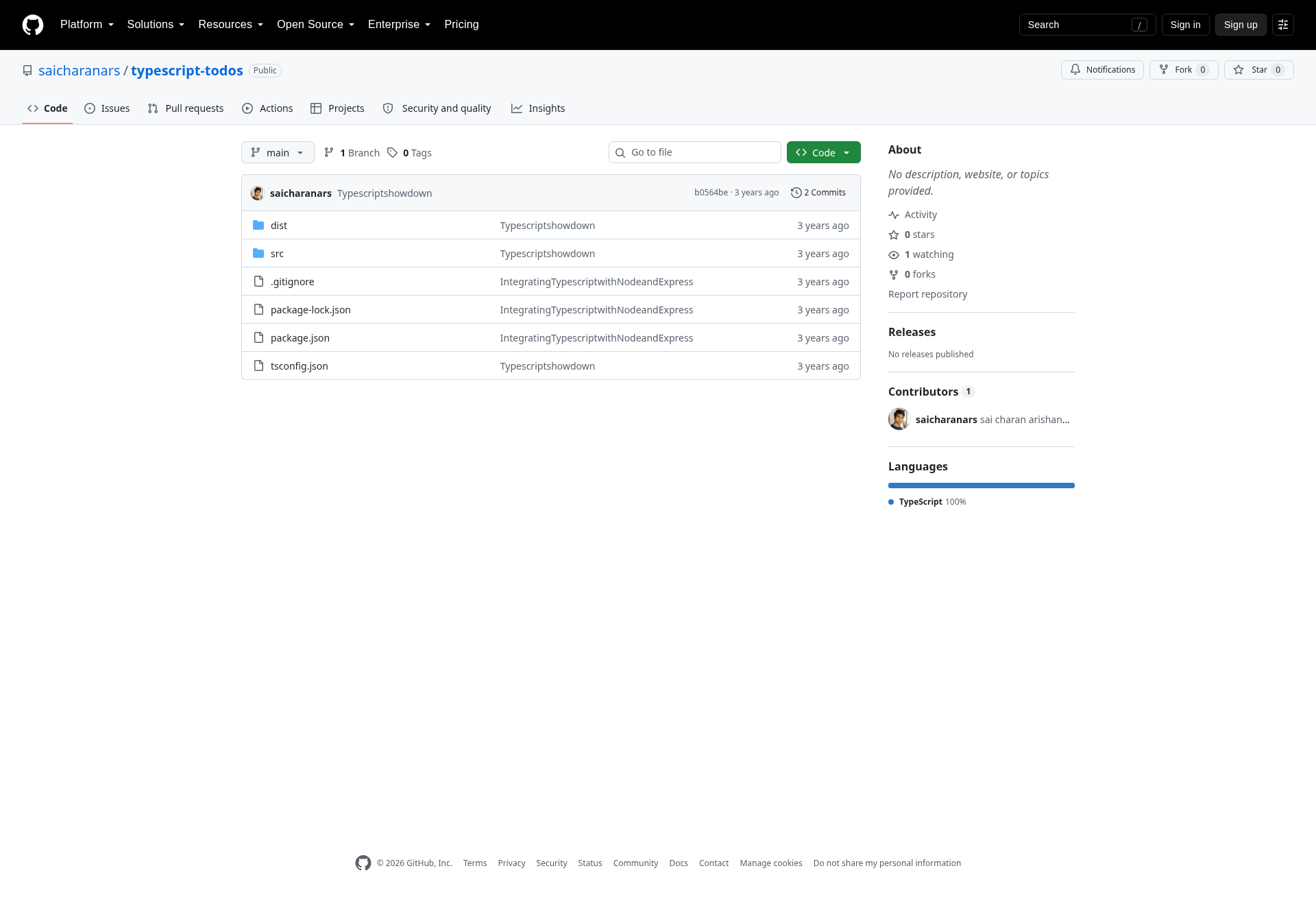Click the TypeScript language bar

[x=982, y=486]
